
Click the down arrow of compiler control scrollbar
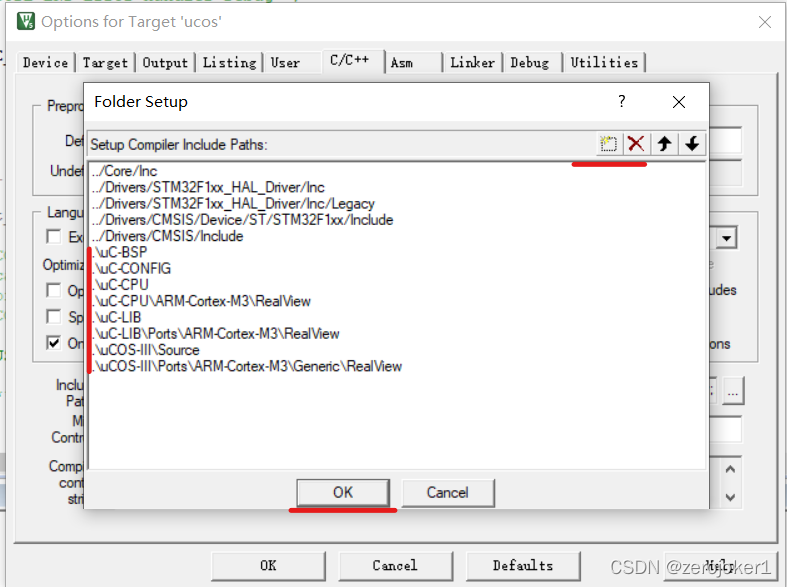(730, 497)
